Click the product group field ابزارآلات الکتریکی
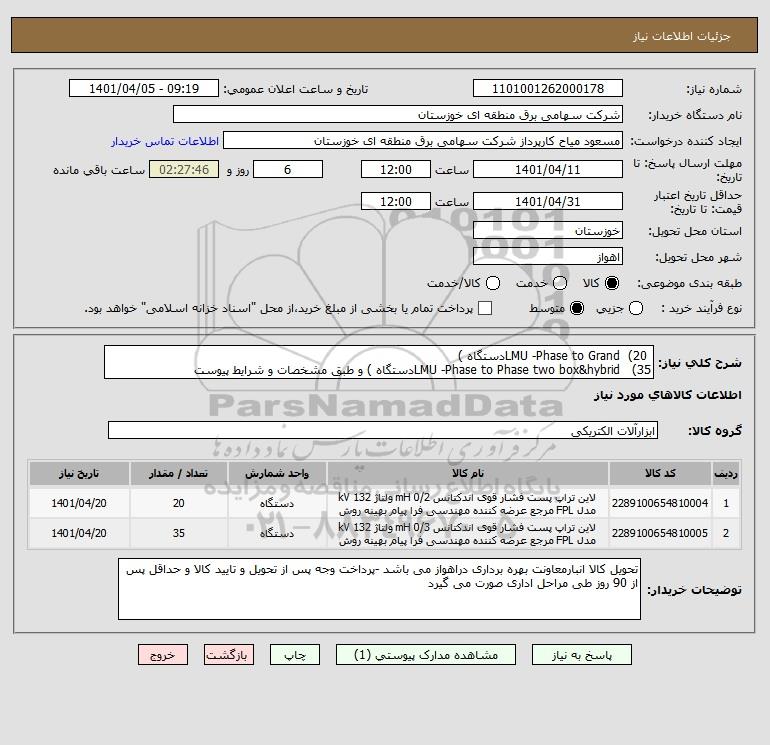The height and width of the screenshot is (745, 770). pyautogui.click(x=383, y=430)
